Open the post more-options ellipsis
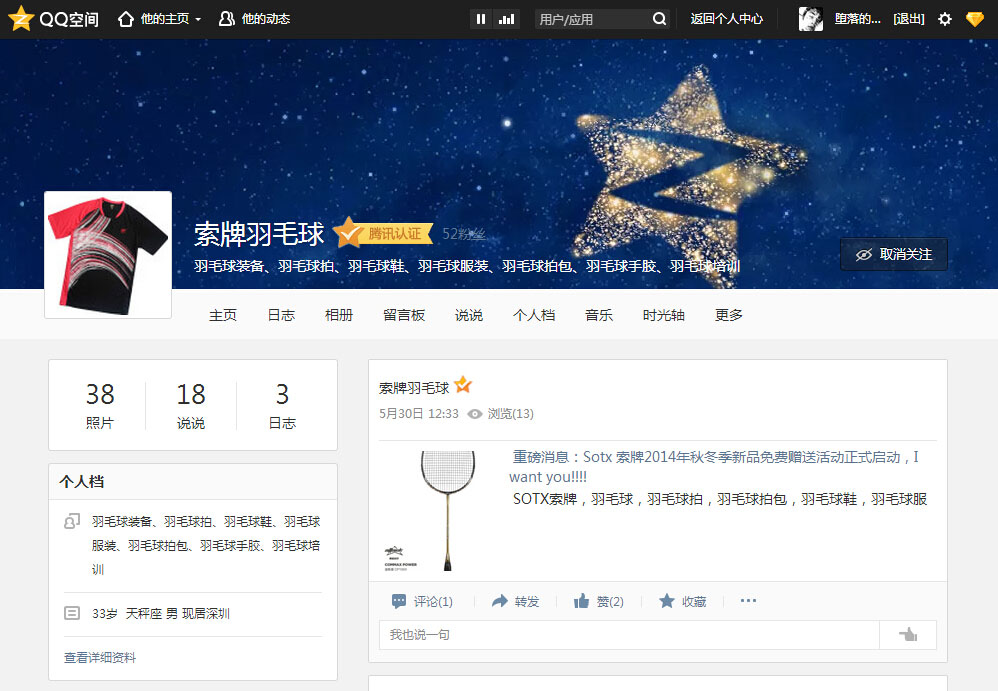Viewport: 998px width, 691px height. click(x=748, y=601)
